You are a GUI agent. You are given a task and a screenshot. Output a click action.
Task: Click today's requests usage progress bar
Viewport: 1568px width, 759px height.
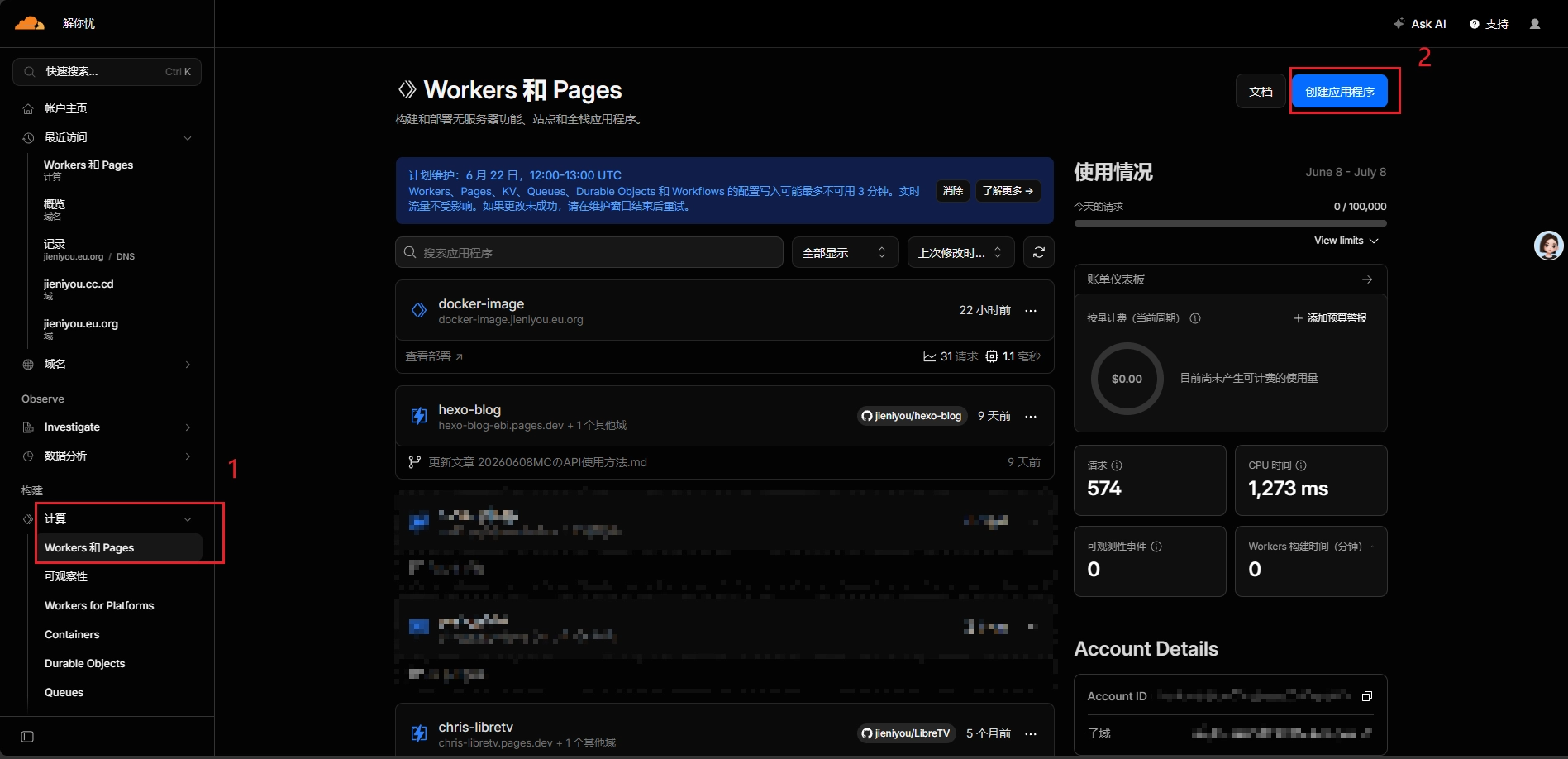[1230, 223]
